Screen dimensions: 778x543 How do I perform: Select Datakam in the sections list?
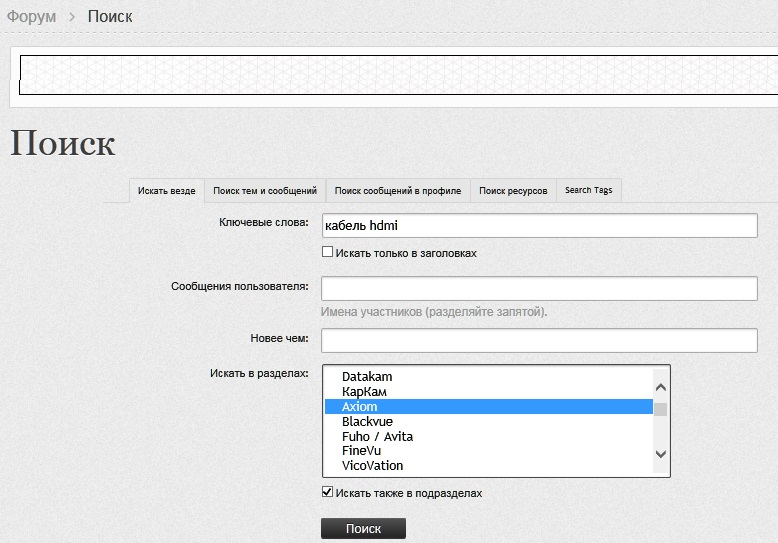pyautogui.click(x=367, y=377)
